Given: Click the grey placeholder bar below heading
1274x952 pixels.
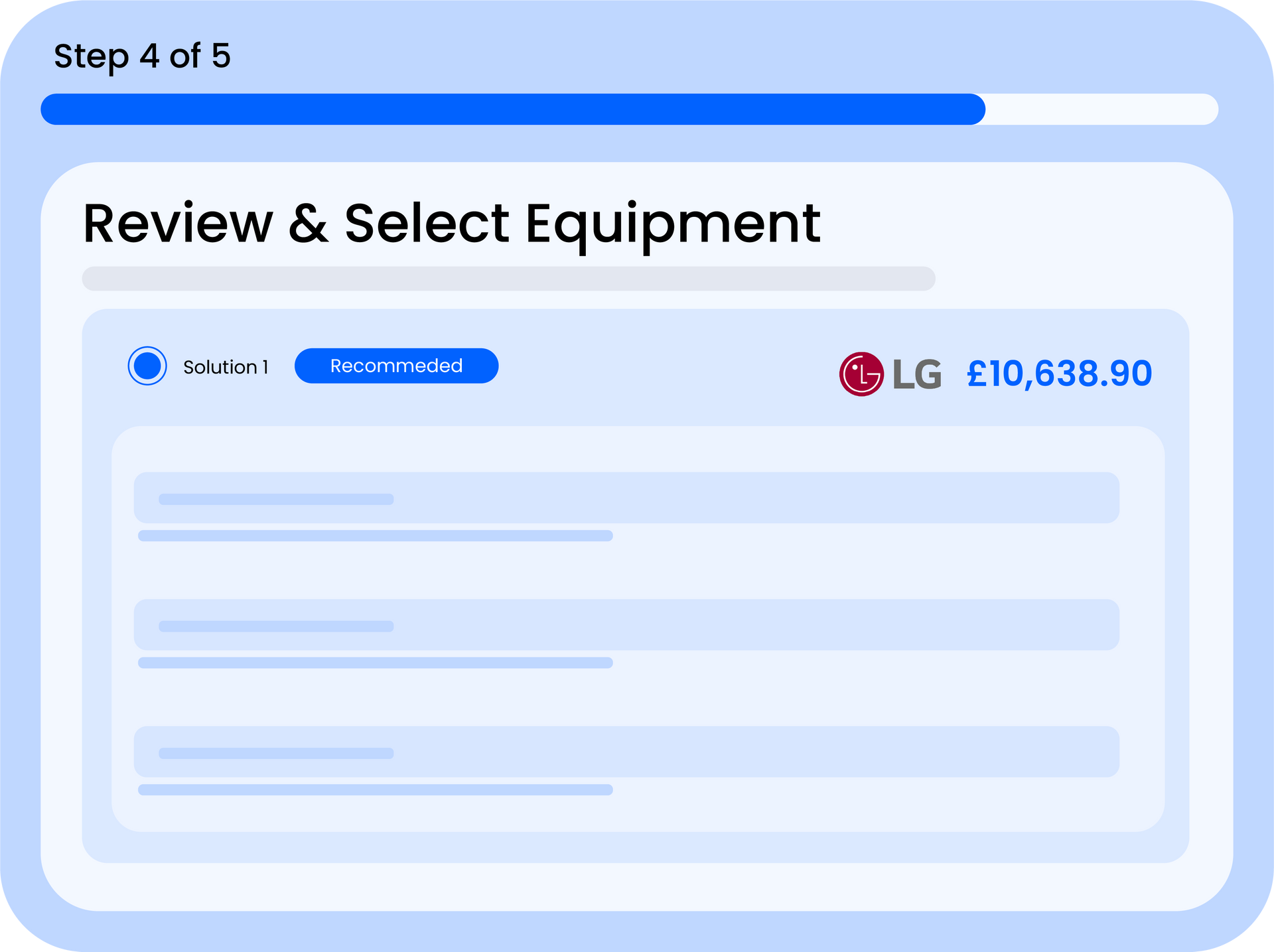Looking at the screenshot, I should point(508,279).
